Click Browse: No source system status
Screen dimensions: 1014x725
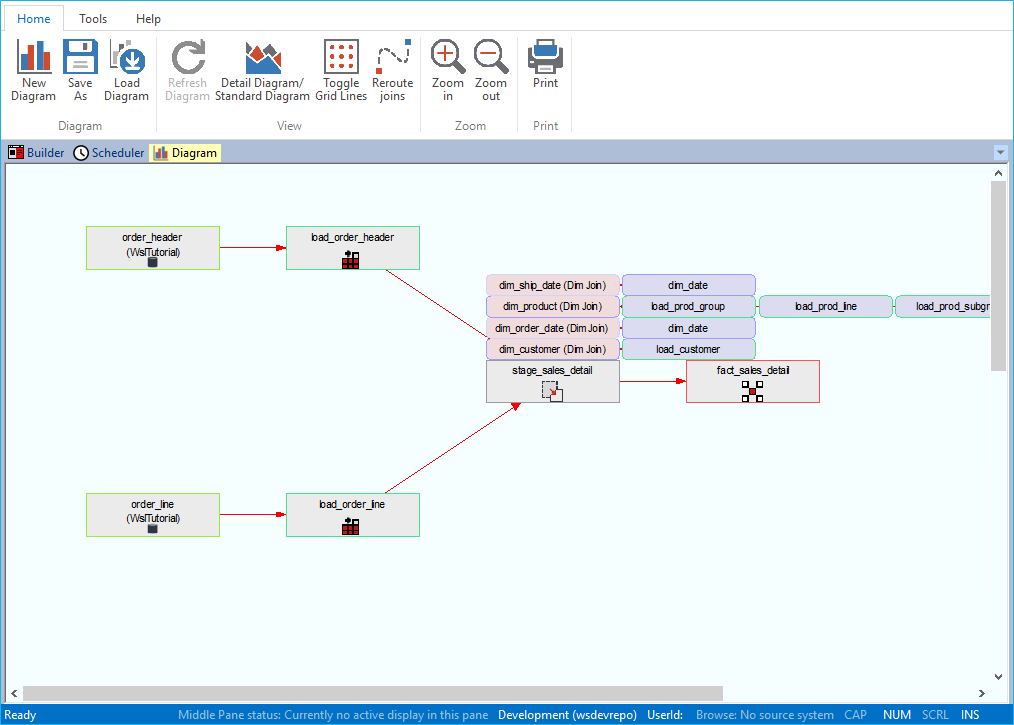click(764, 715)
